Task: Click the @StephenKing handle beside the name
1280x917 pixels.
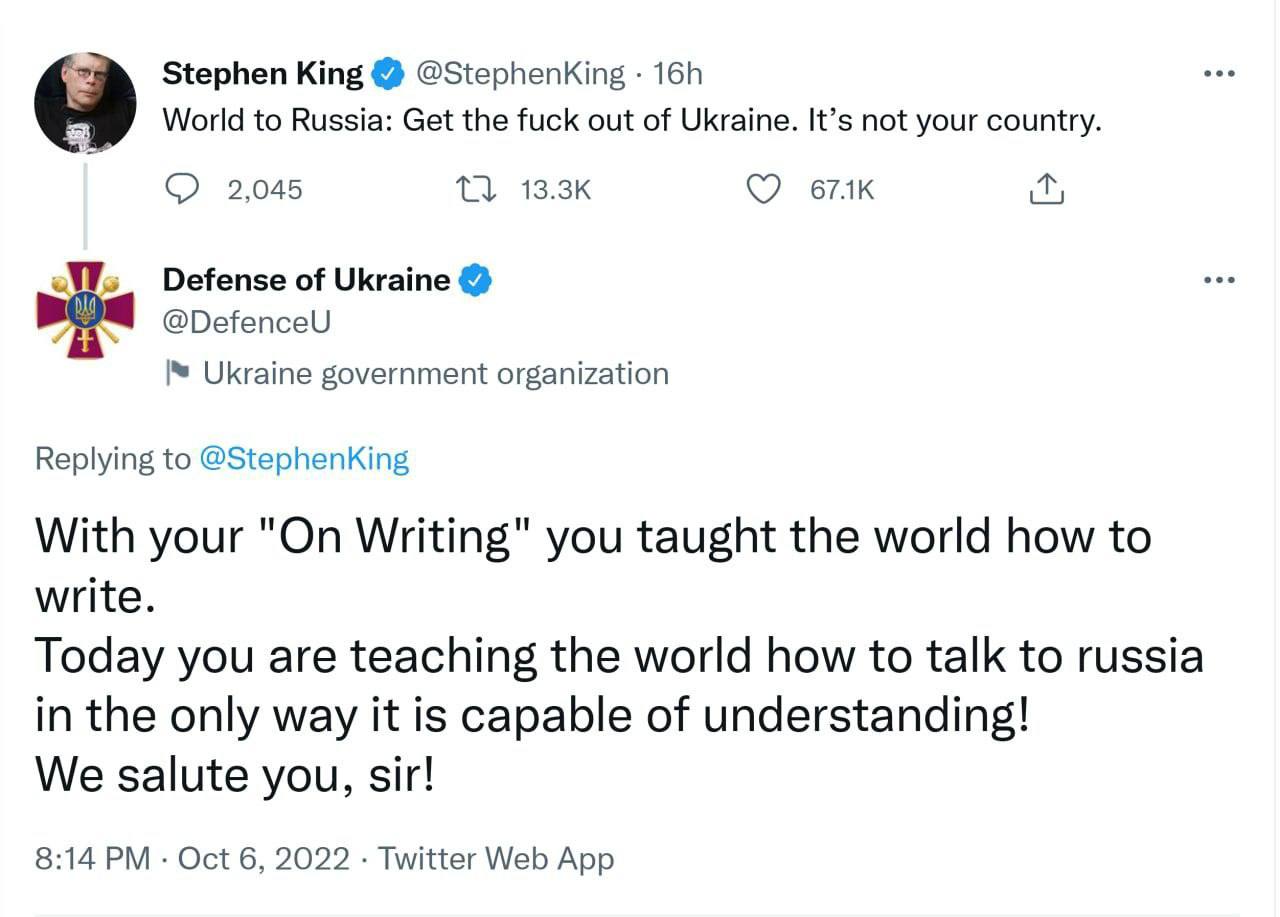Action: click(519, 74)
